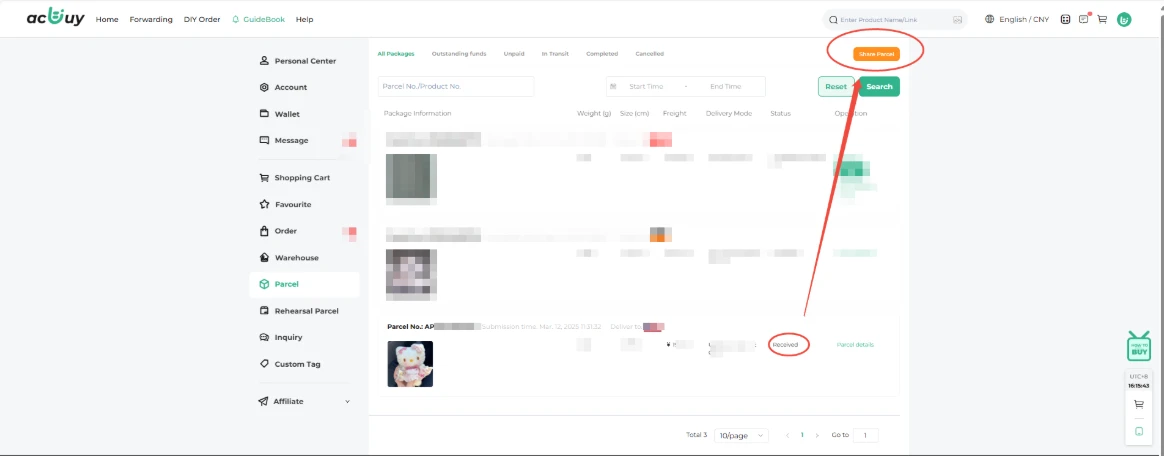Click the orange Share Parcel button

(876, 53)
